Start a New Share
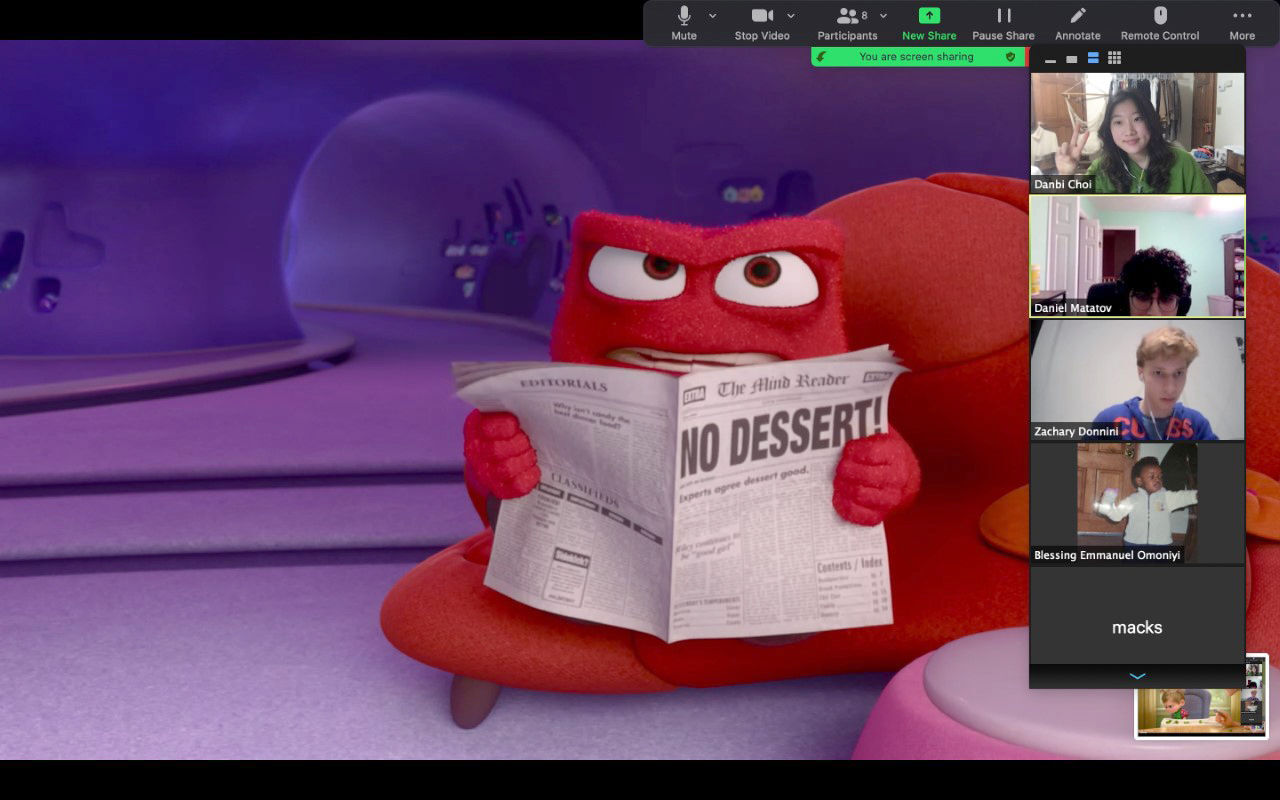Image resolution: width=1280 pixels, height=800 pixels. coord(929,23)
